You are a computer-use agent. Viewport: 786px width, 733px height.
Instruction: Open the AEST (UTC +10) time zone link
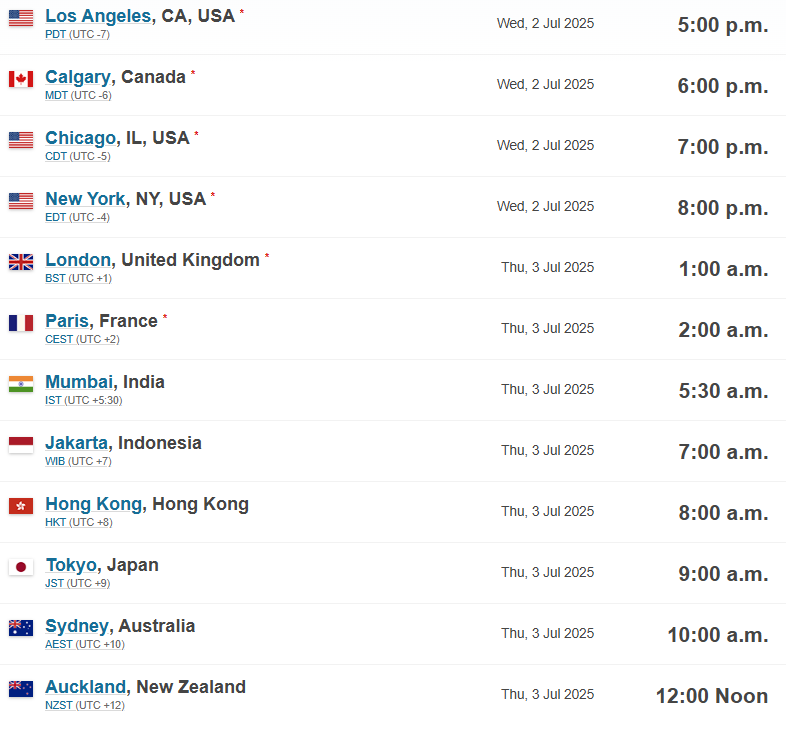pyautogui.click(x=85, y=644)
